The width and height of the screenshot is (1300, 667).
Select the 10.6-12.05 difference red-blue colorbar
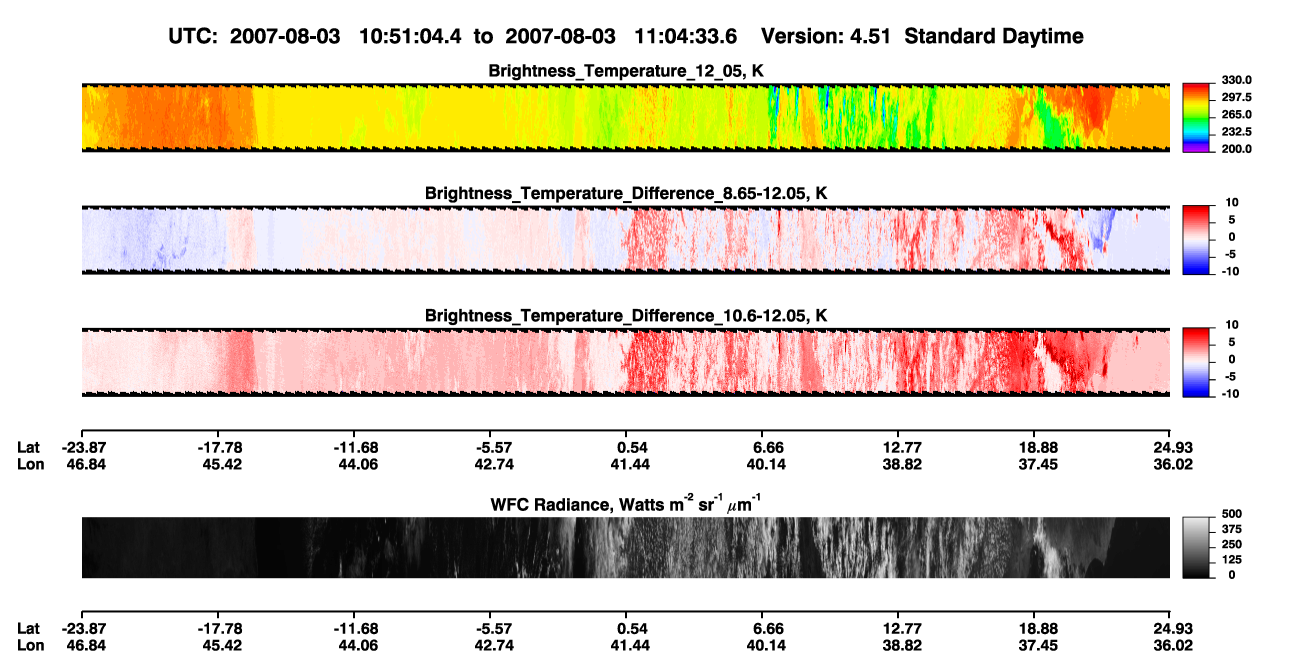[1196, 360]
